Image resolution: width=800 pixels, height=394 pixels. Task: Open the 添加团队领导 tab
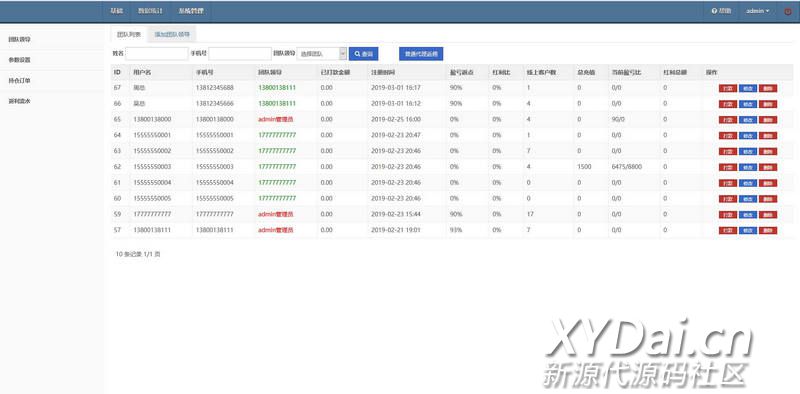pyautogui.click(x=172, y=35)
